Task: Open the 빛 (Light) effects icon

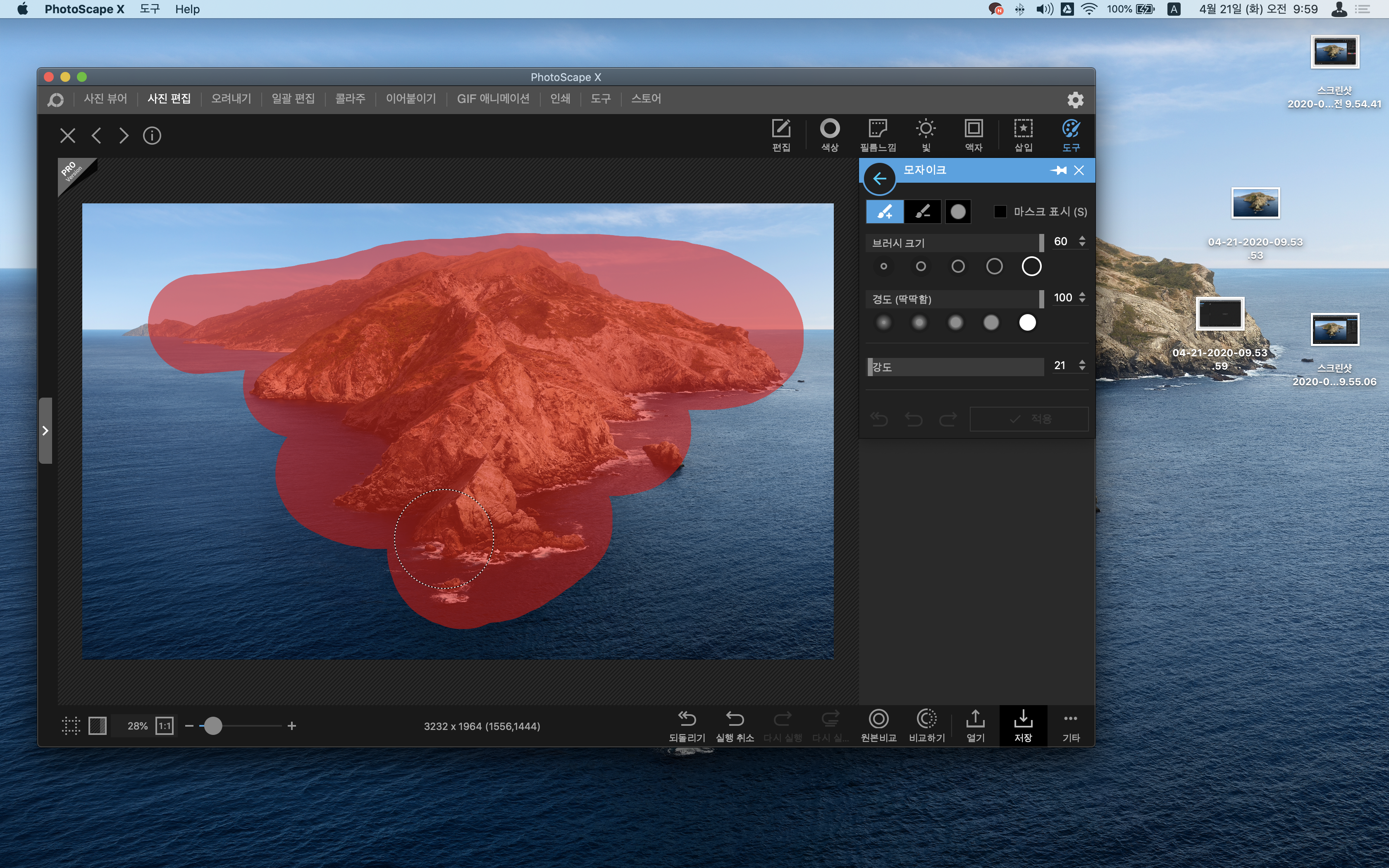Action: [x=925, y=135]
